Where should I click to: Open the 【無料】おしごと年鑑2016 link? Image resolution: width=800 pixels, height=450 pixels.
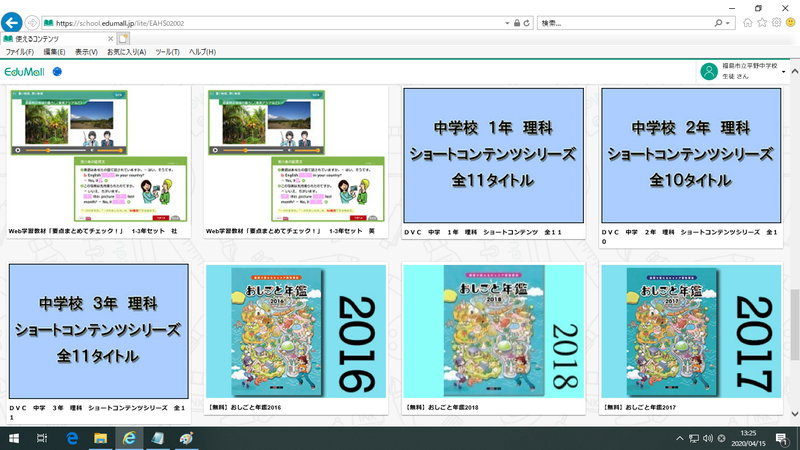[x=245, y=409]
